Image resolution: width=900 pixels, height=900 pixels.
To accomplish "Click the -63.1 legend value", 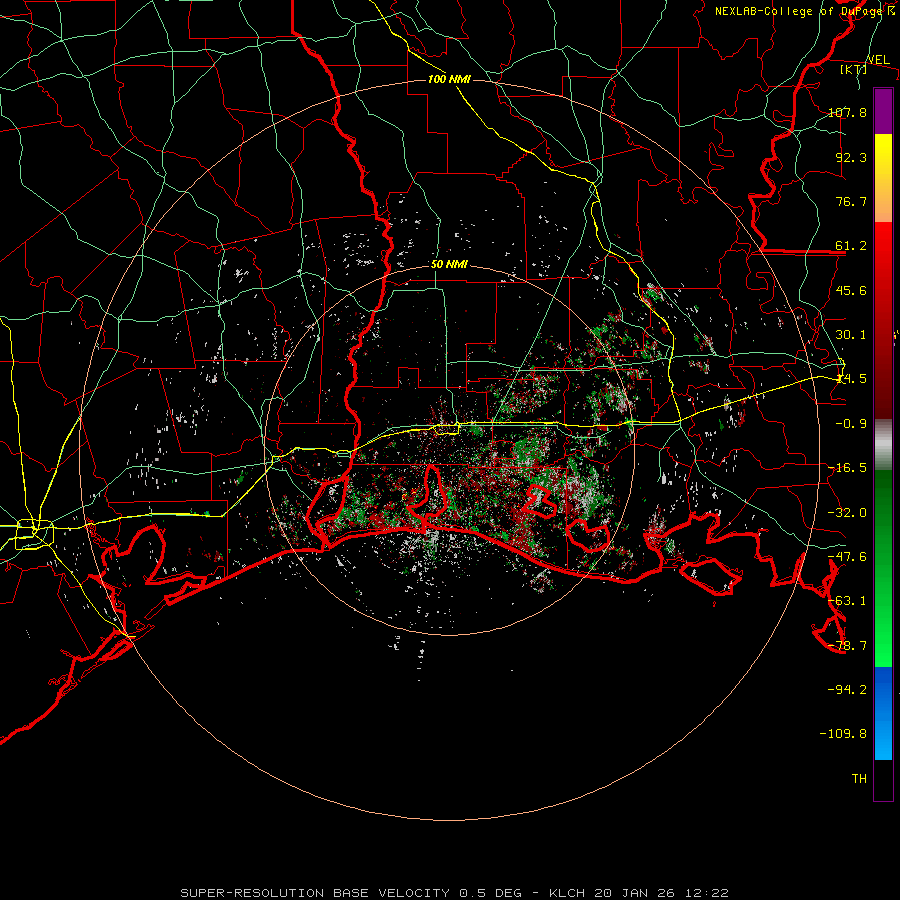I will [847, 601].
